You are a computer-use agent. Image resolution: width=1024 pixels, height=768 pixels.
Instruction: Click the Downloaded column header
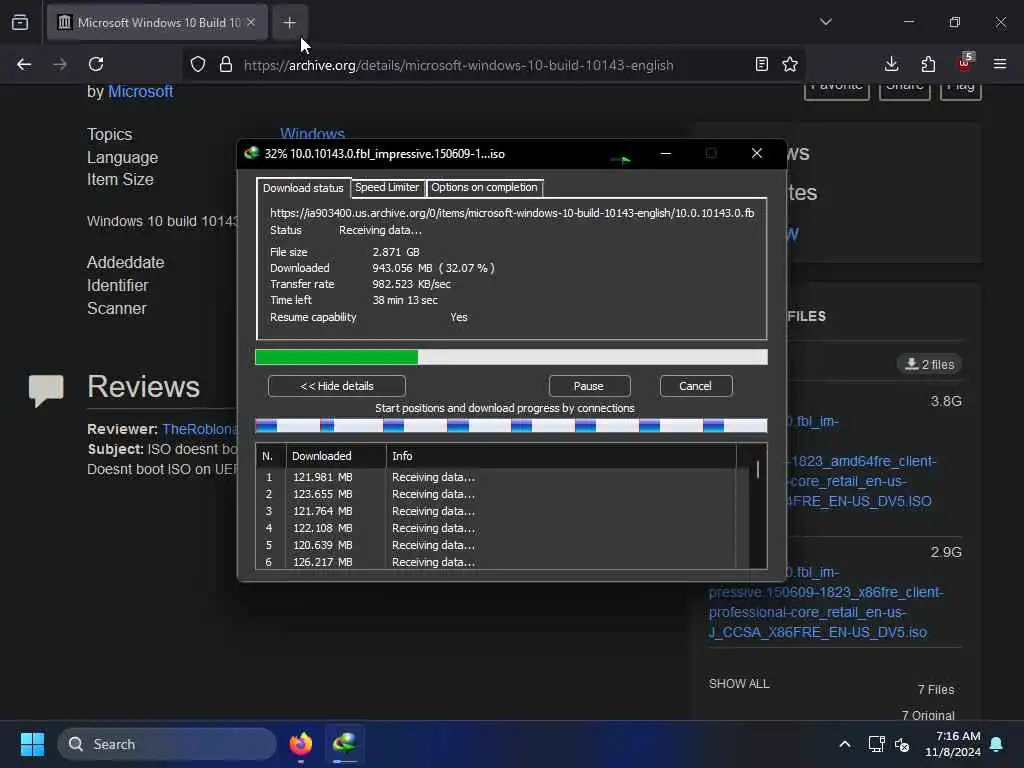336,456
